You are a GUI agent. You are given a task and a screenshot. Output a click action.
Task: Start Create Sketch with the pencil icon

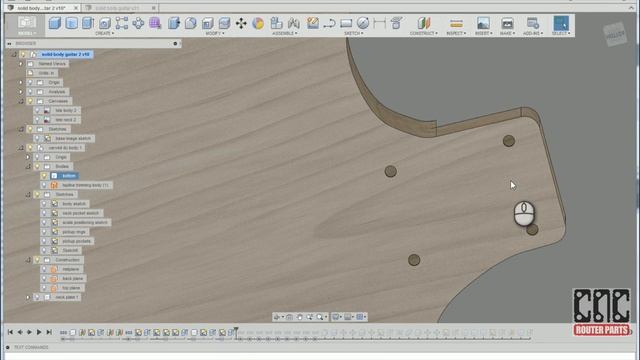coord(313,23)
